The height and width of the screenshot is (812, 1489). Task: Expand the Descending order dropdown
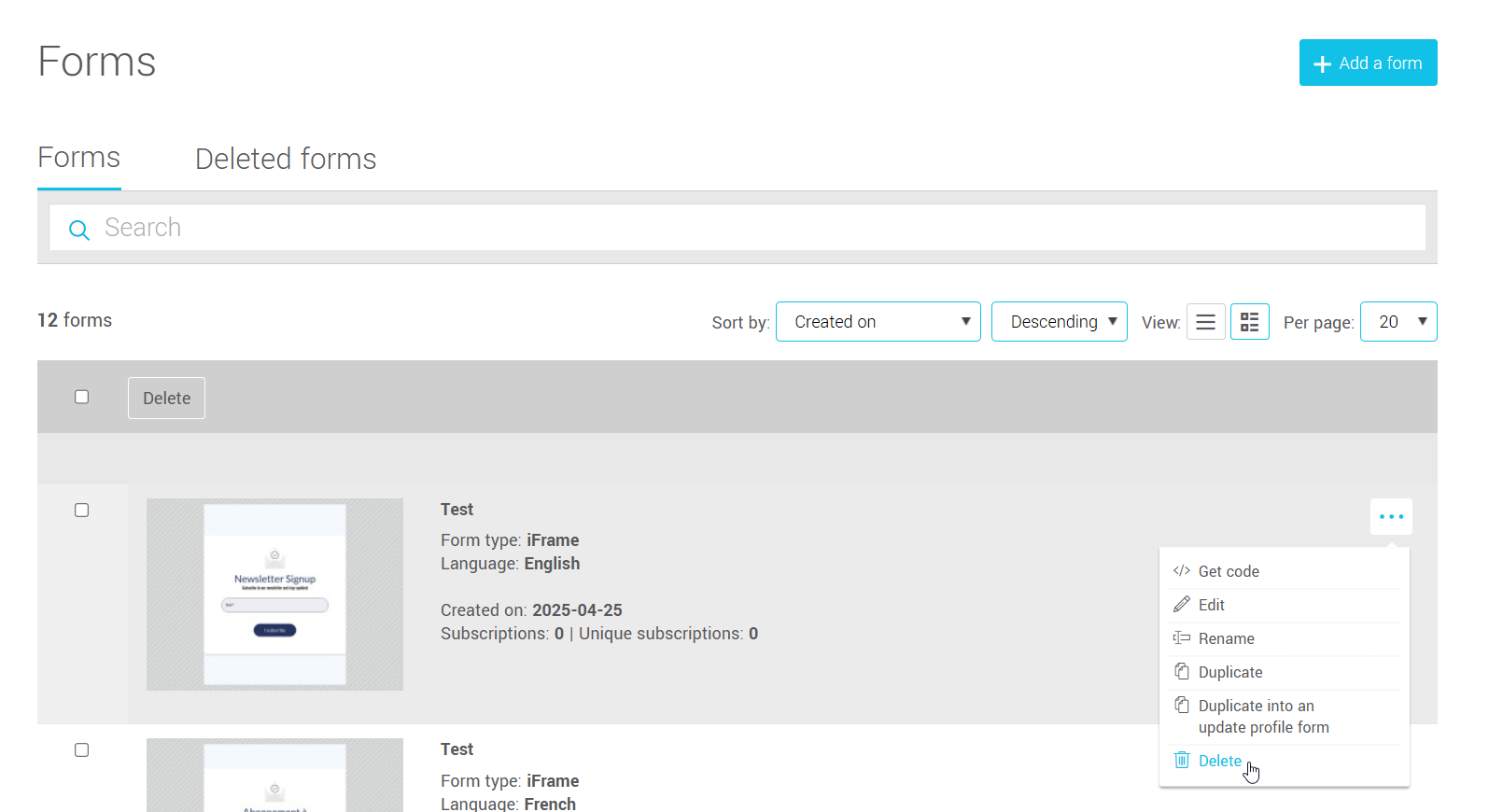(1059, 322)
